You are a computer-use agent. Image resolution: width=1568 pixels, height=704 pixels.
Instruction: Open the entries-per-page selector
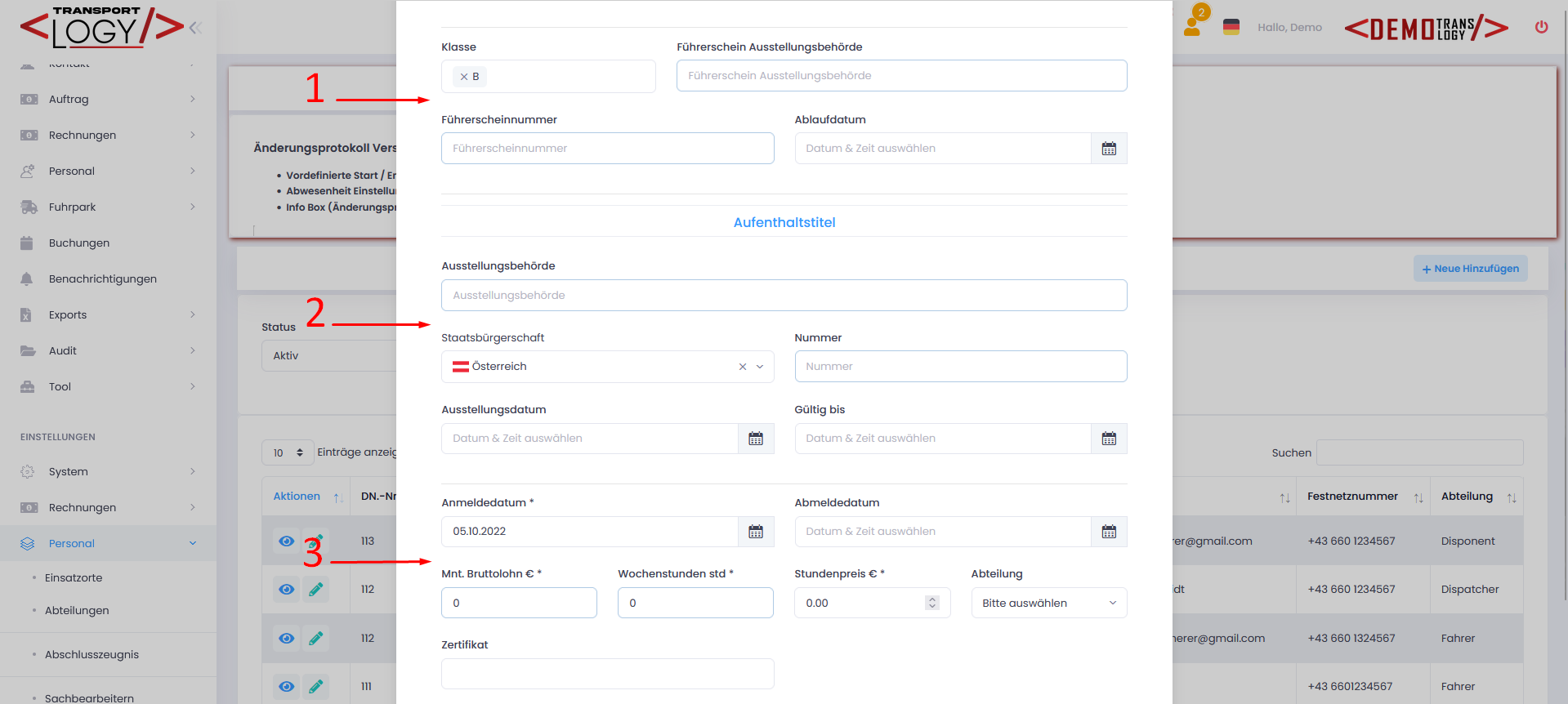(288, 452)
